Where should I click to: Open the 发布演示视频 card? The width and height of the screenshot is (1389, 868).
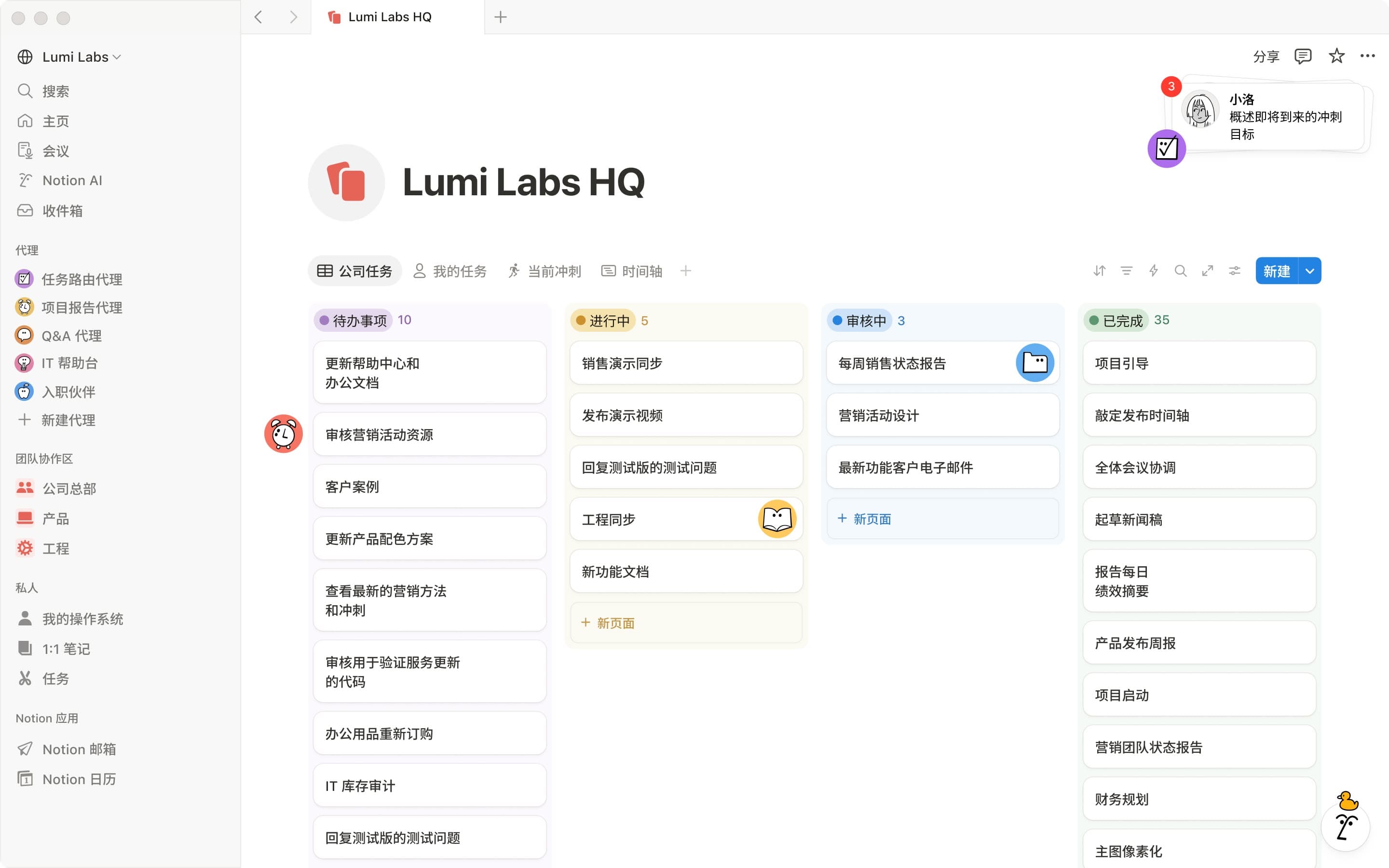(x=686, y=415)
